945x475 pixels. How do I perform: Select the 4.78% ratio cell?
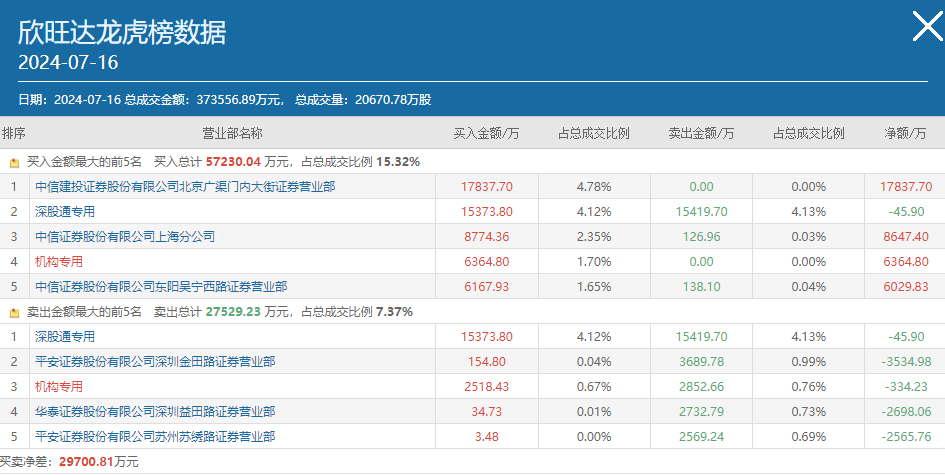(x=594, y=187)
